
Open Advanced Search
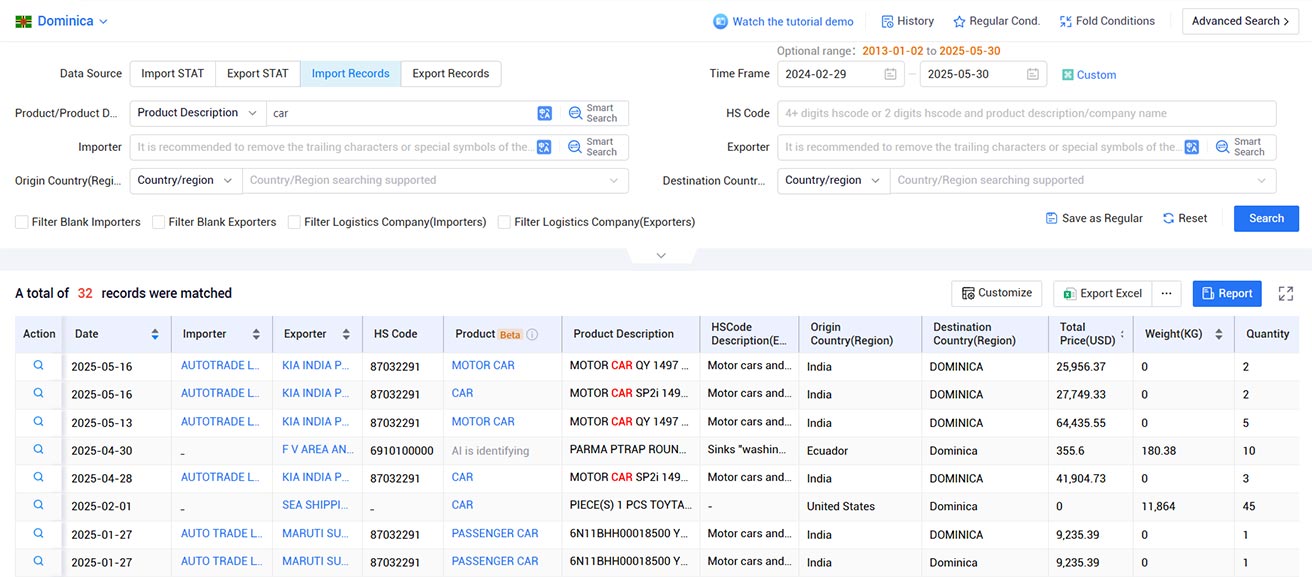tap(1240, 21)
